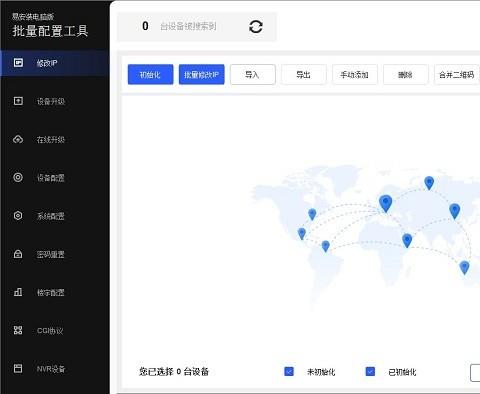This screenshot has height=394, width=480.
Task: Click the 批量修改IP button
Action: 201,74
